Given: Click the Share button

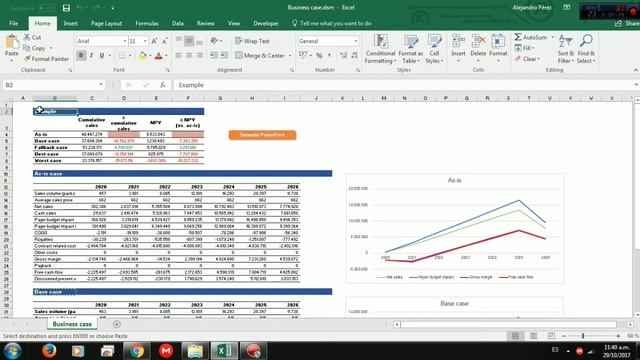Looking at the screenshot, I should tap(628, 23).
